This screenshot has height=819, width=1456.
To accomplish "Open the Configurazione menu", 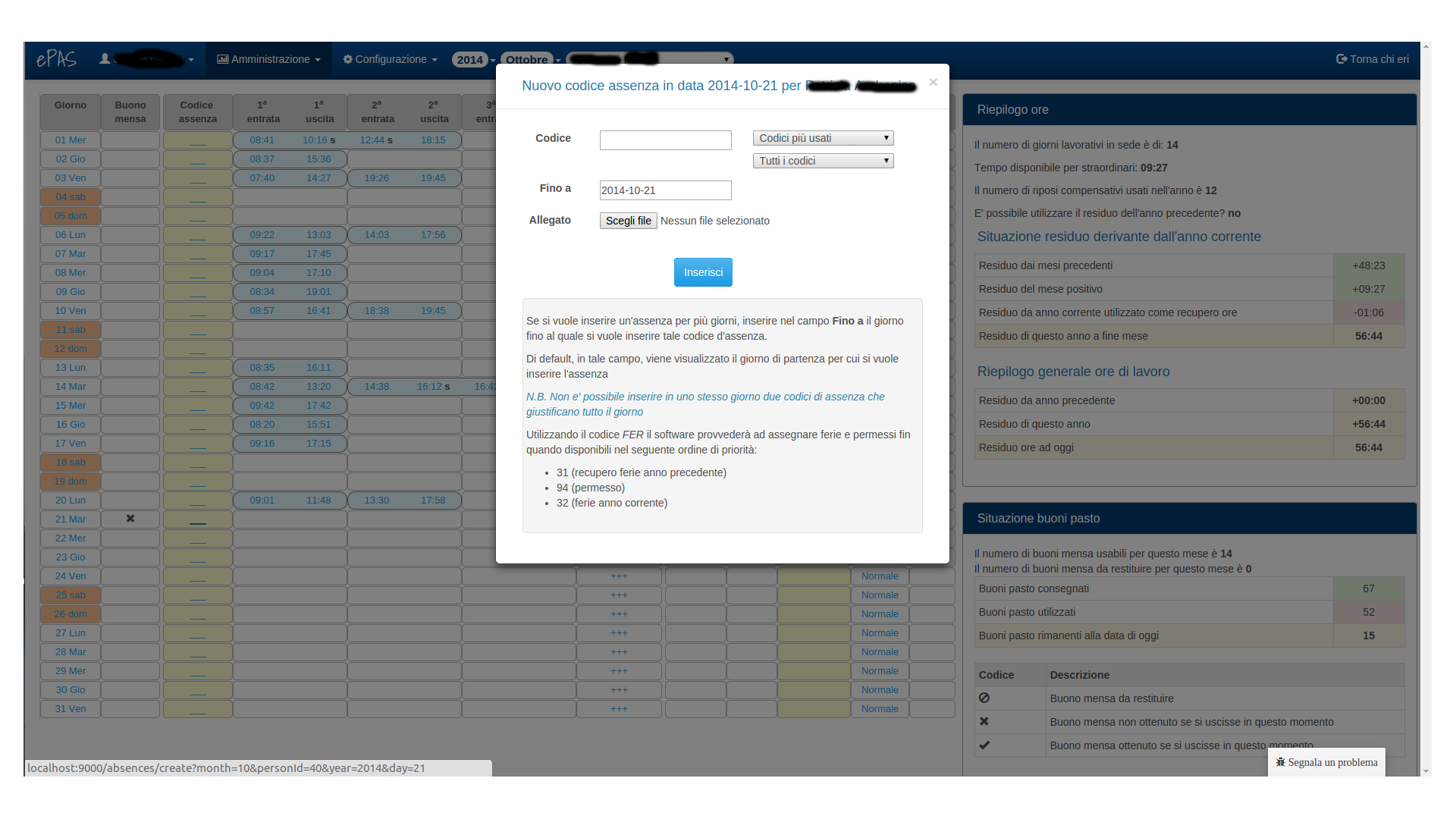I will 391,59.
